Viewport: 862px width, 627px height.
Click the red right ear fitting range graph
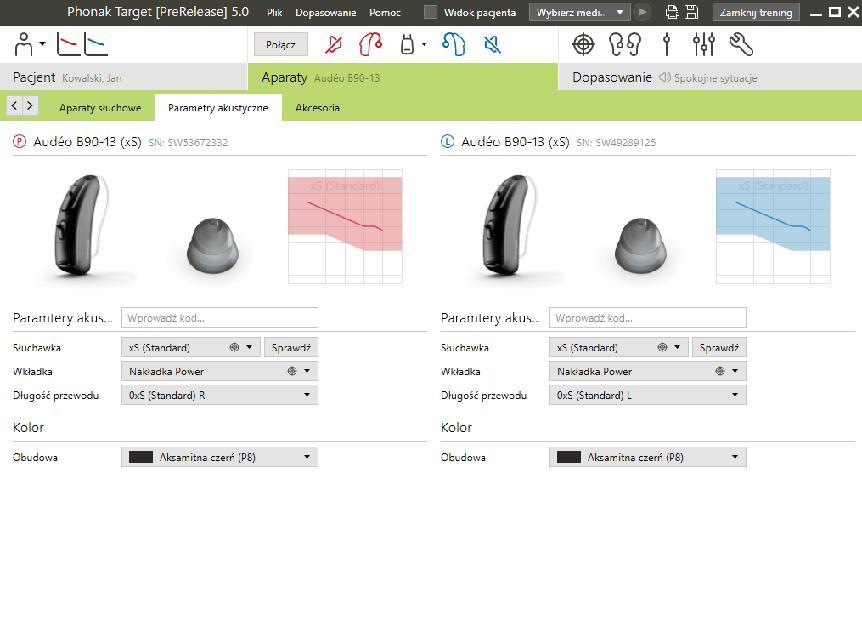pos(345,226)
